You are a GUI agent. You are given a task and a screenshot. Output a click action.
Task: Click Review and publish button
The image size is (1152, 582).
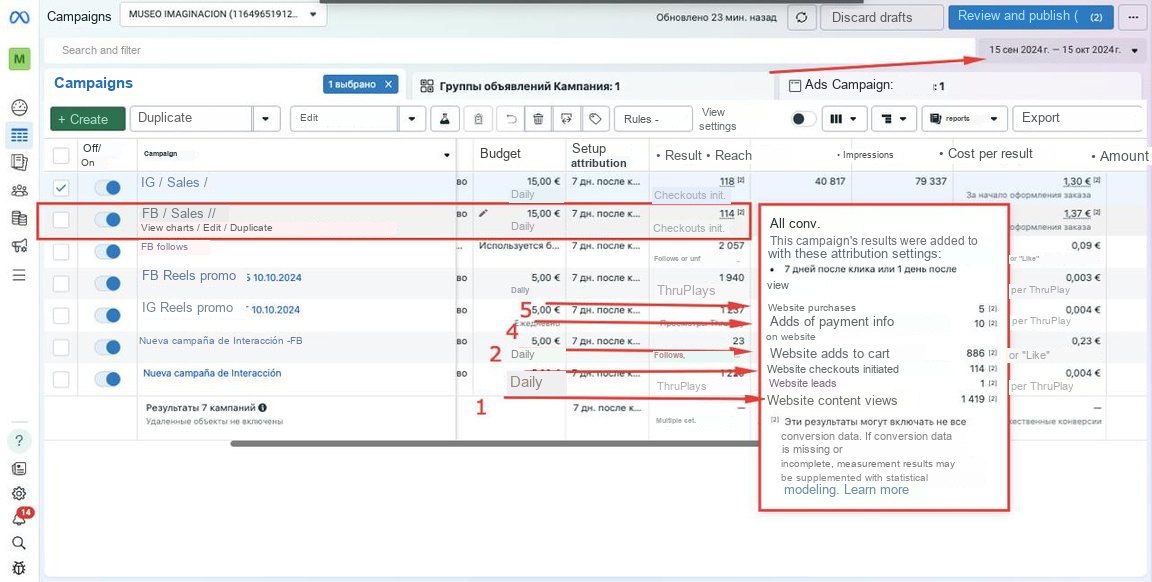click(1031, 17)
